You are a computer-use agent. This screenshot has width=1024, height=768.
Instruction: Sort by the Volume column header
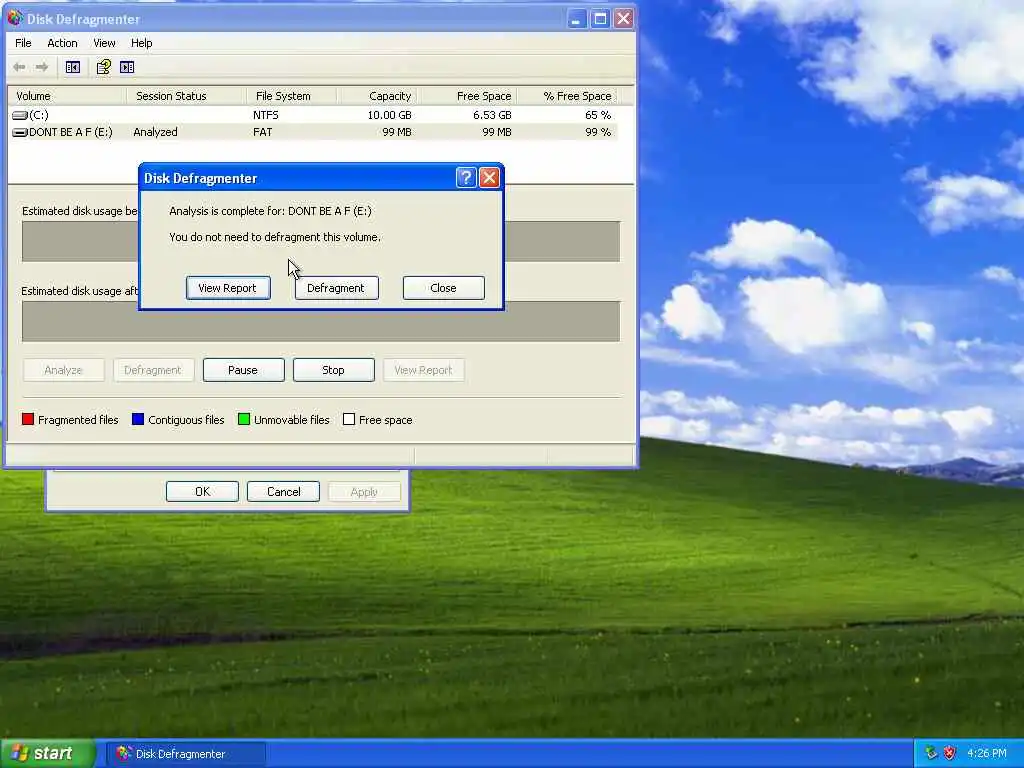[67, 96]
